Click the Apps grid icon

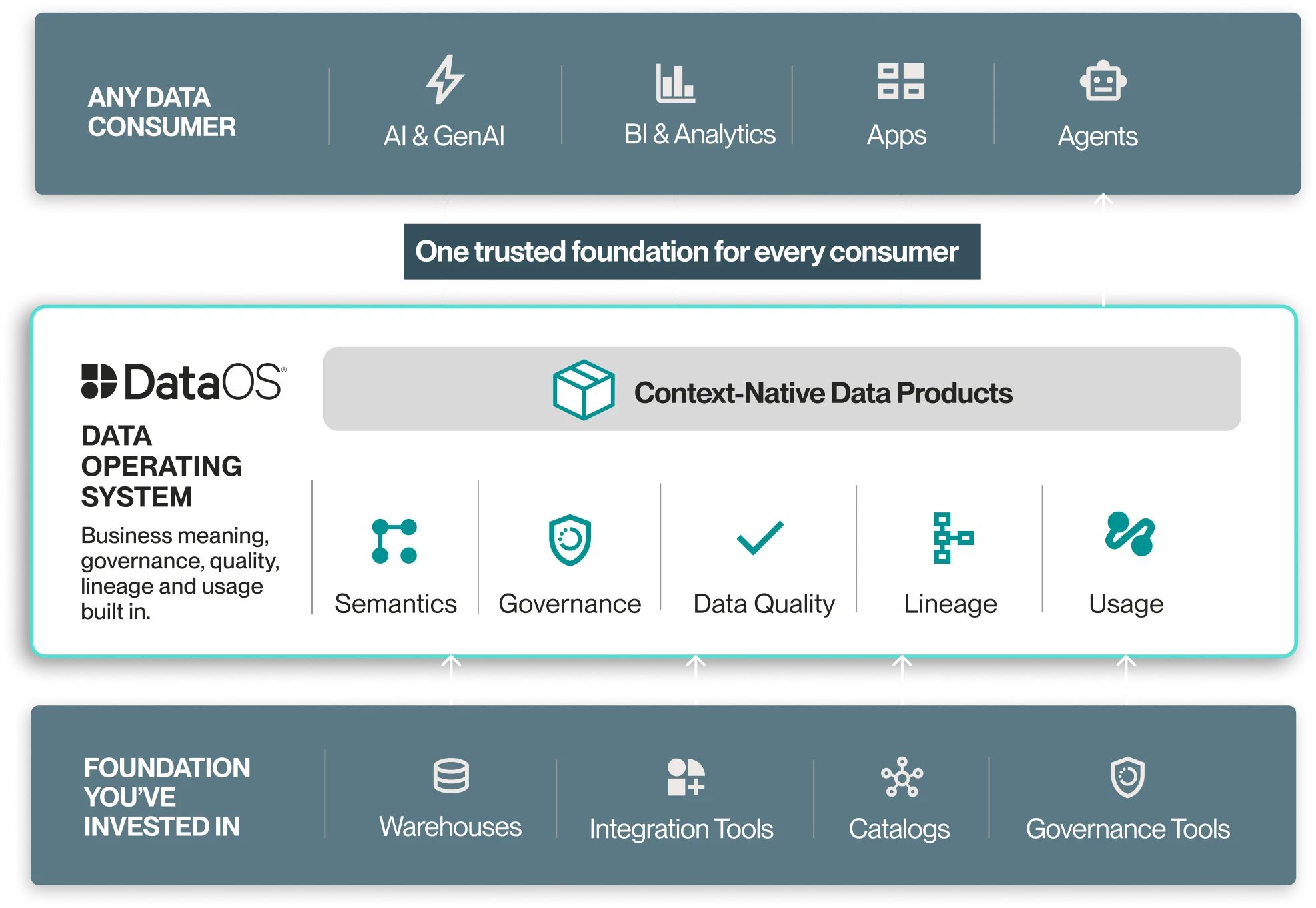(x=900, y=81)
